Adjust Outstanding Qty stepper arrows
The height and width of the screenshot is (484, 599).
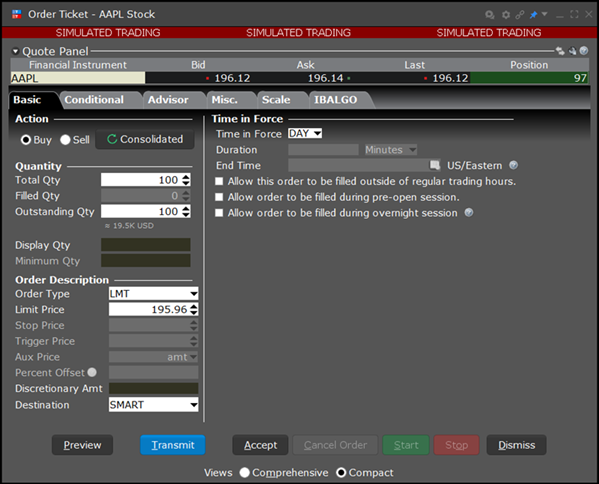(x=186, y=211)
